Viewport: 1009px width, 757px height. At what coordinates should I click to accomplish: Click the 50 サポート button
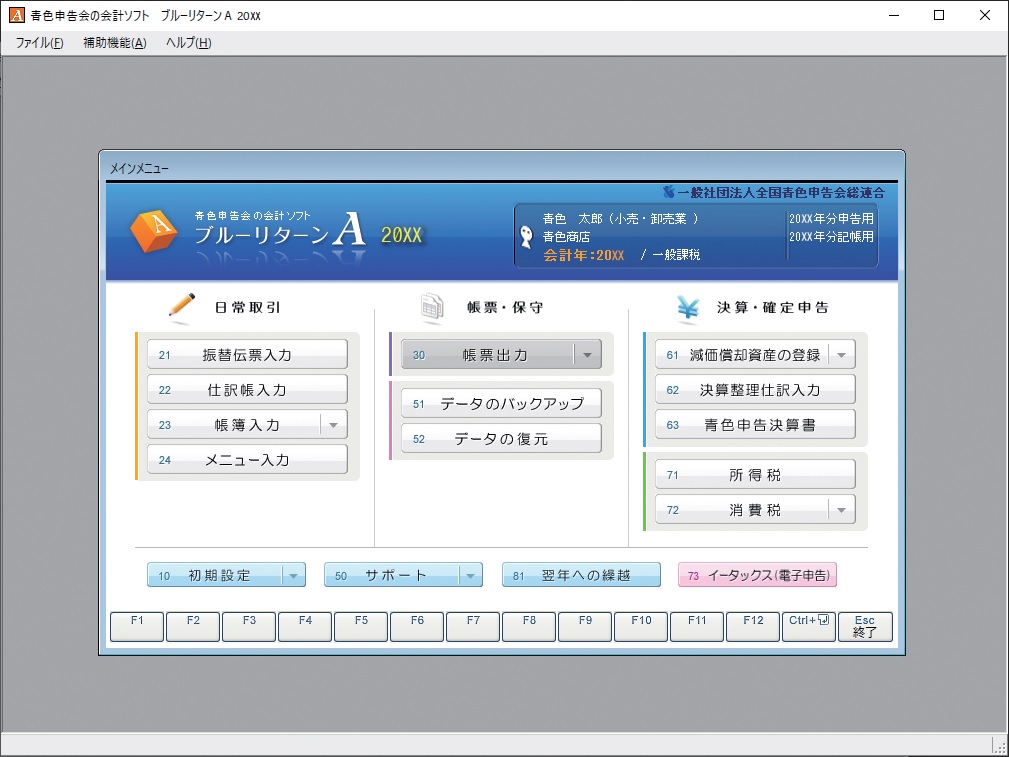391,575
